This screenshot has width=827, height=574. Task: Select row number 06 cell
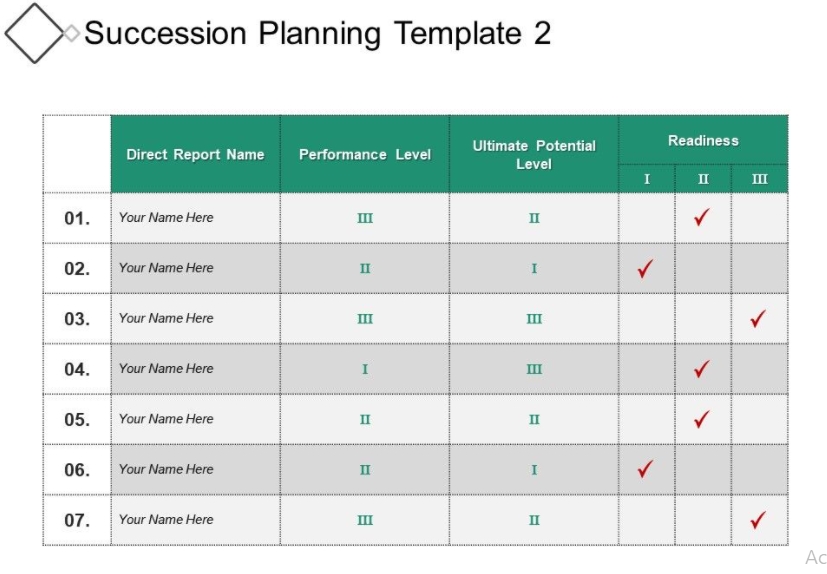[77, 469]
